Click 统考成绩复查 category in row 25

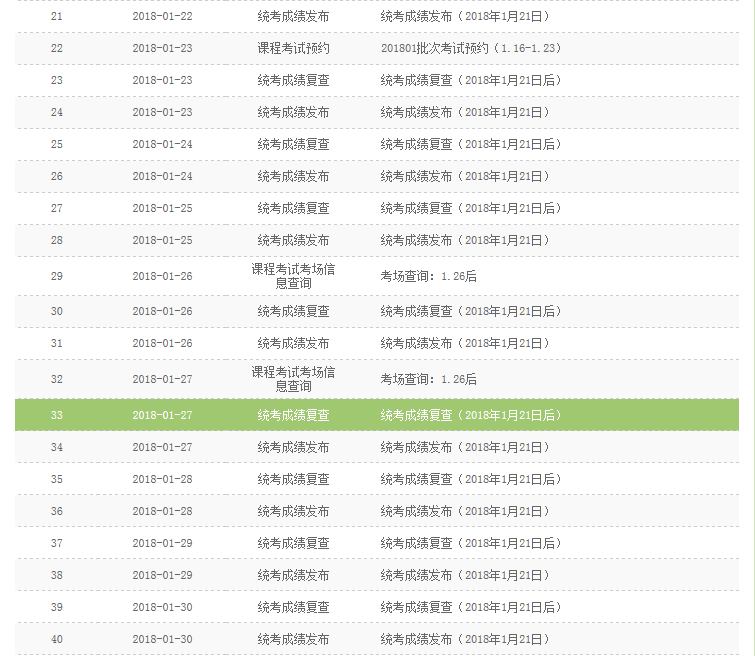tap(293, 144)
